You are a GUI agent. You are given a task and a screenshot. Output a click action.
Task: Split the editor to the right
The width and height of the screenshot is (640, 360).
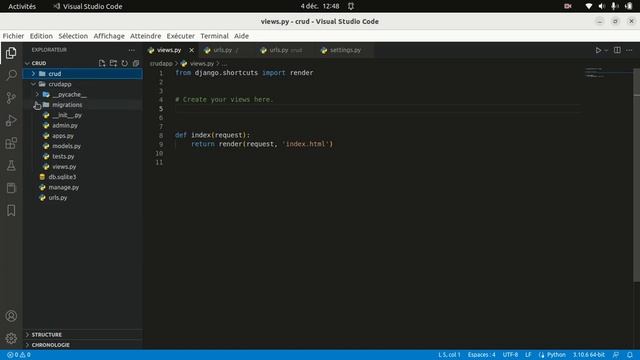[617, 50]
